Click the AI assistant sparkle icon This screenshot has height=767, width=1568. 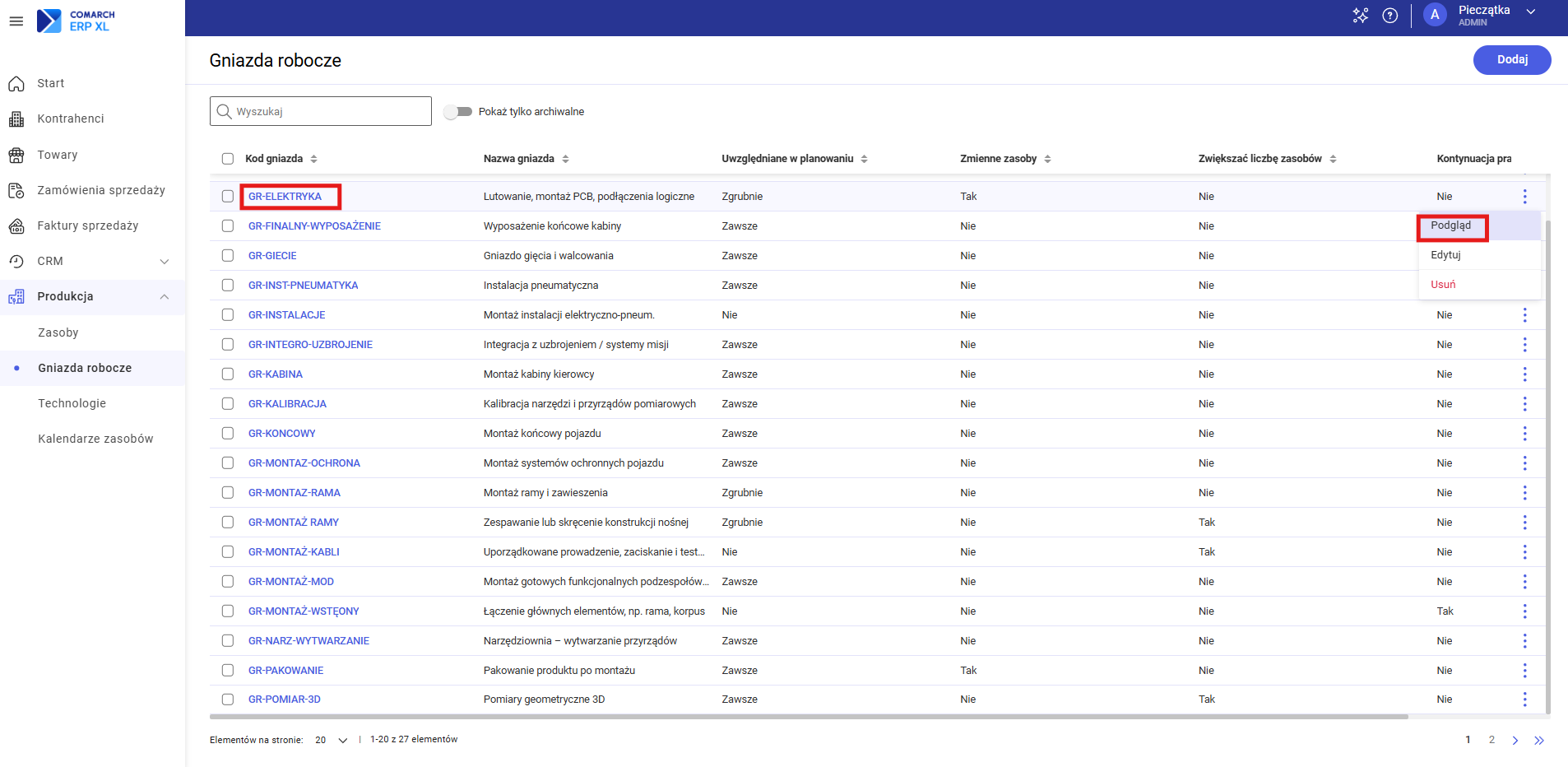point(1360,16)
